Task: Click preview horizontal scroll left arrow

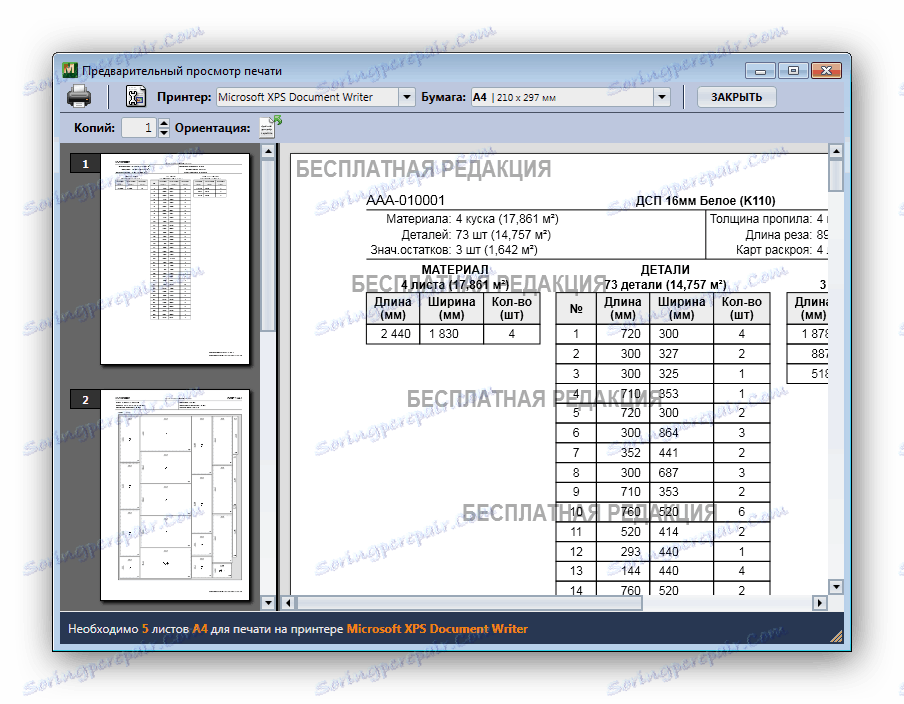Action: [x=288, y=603]
